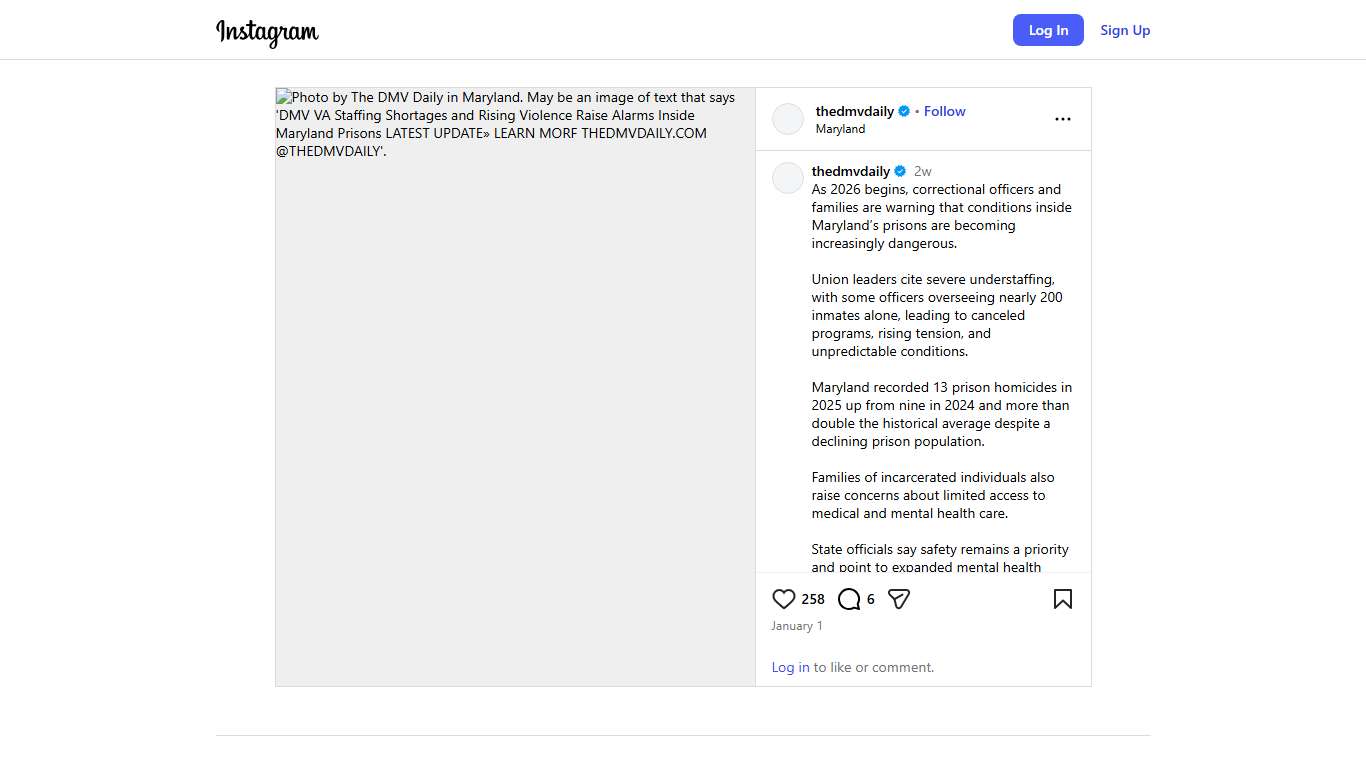This screenshot has height=768, width=1366.
Task: Click the 258 likes count
Action: [x=813, y=599]
